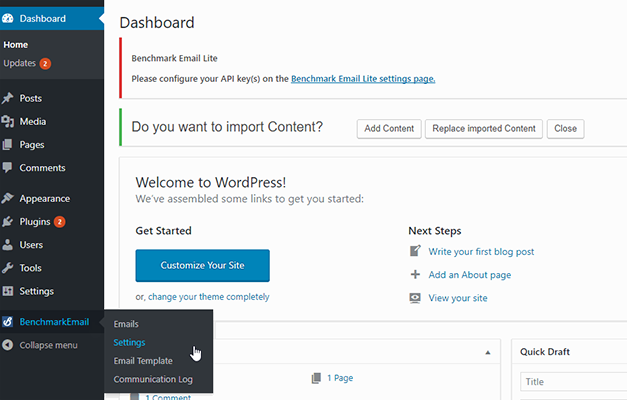This screenshot has width=627, height=400.
Task: Click Replace imported Content button
Action: (x=484, y=129)
